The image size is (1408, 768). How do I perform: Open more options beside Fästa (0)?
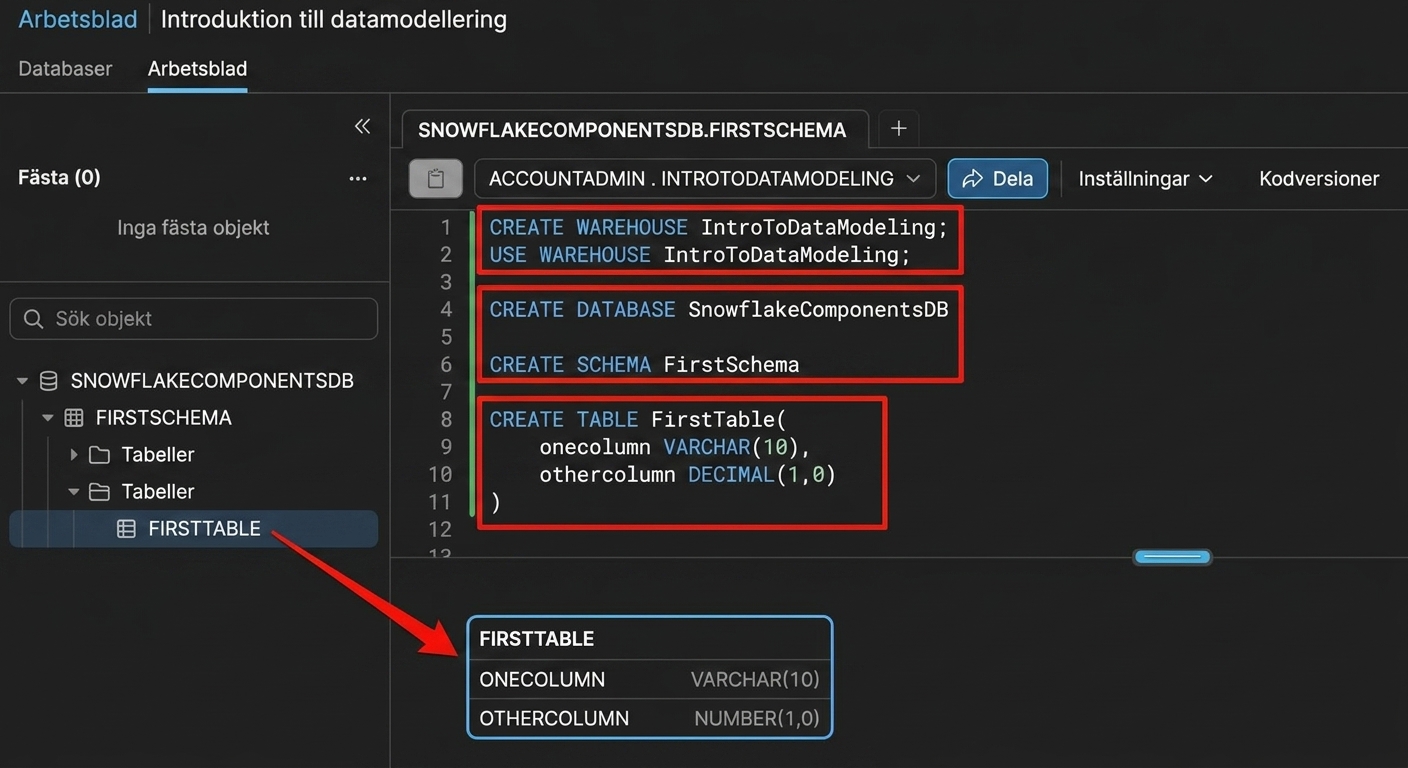[x=358, y=179]
